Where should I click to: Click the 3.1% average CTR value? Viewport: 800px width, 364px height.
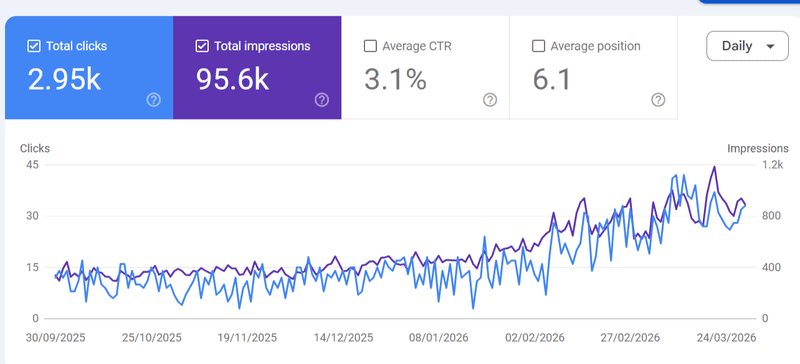coord(395,80)
